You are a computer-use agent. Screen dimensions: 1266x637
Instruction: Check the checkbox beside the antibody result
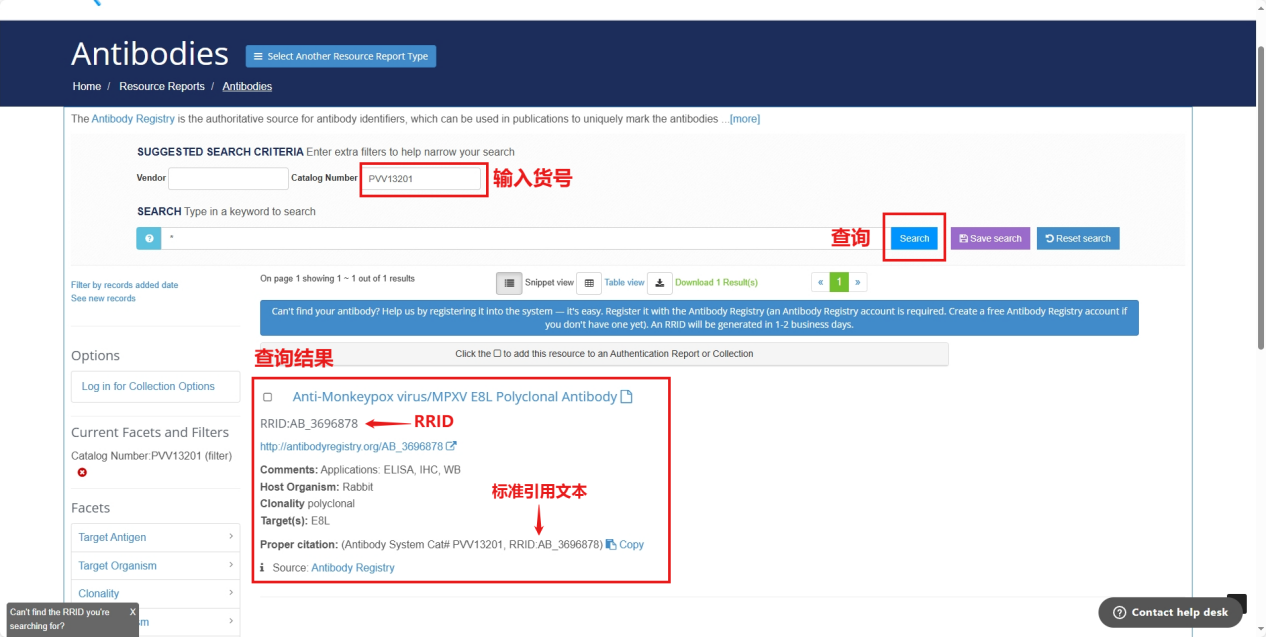coord(267,397)
